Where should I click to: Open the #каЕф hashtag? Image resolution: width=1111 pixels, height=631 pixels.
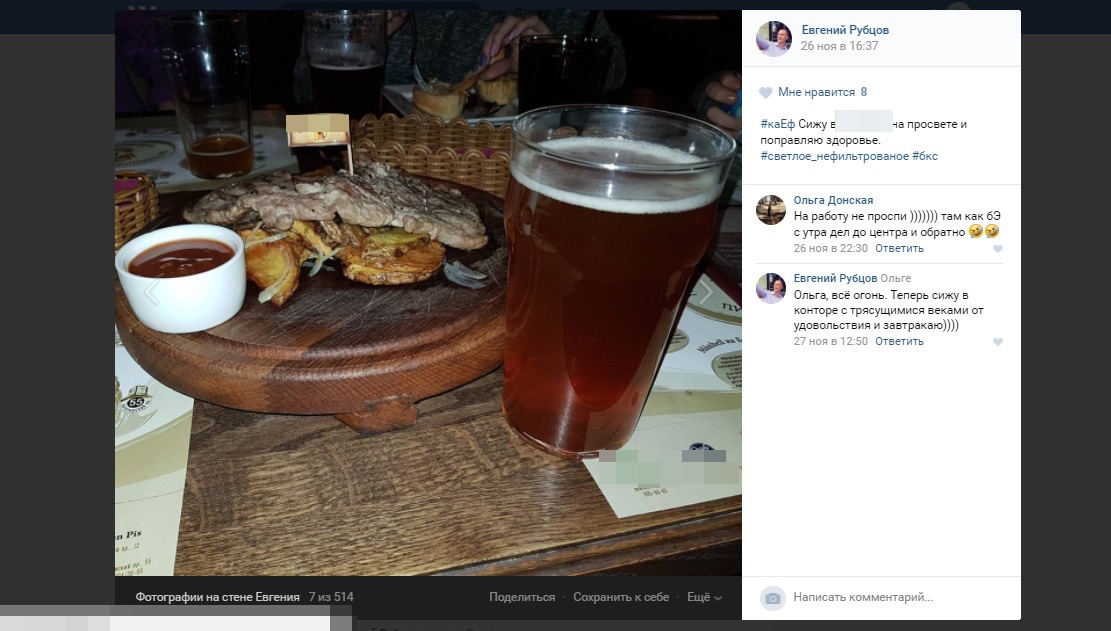777,124
